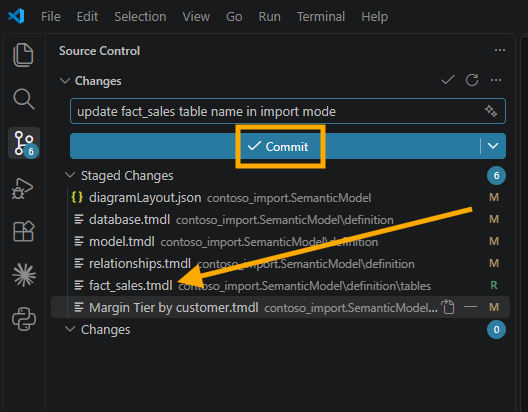
Task: Open the Run menu
Action: (x=269, y=16)
